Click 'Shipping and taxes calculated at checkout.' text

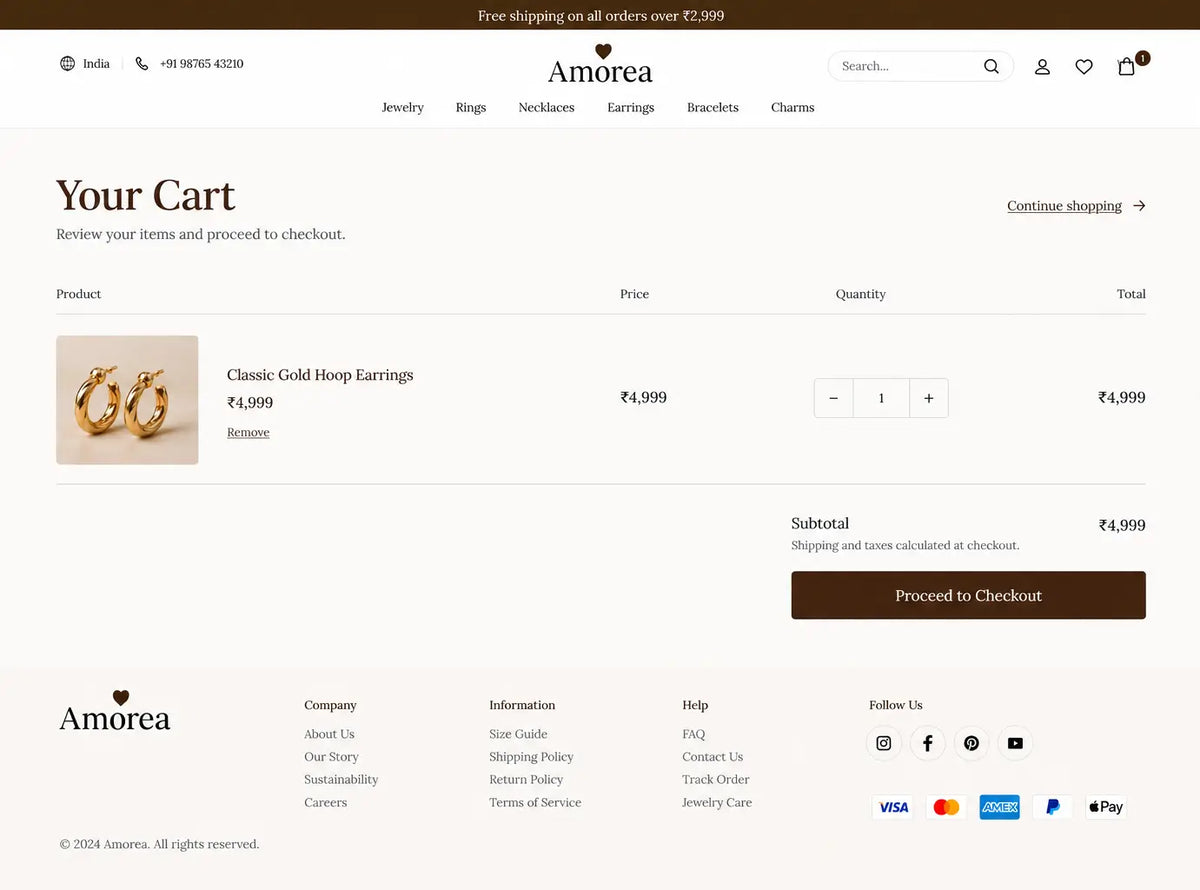(x=905, y=546)
